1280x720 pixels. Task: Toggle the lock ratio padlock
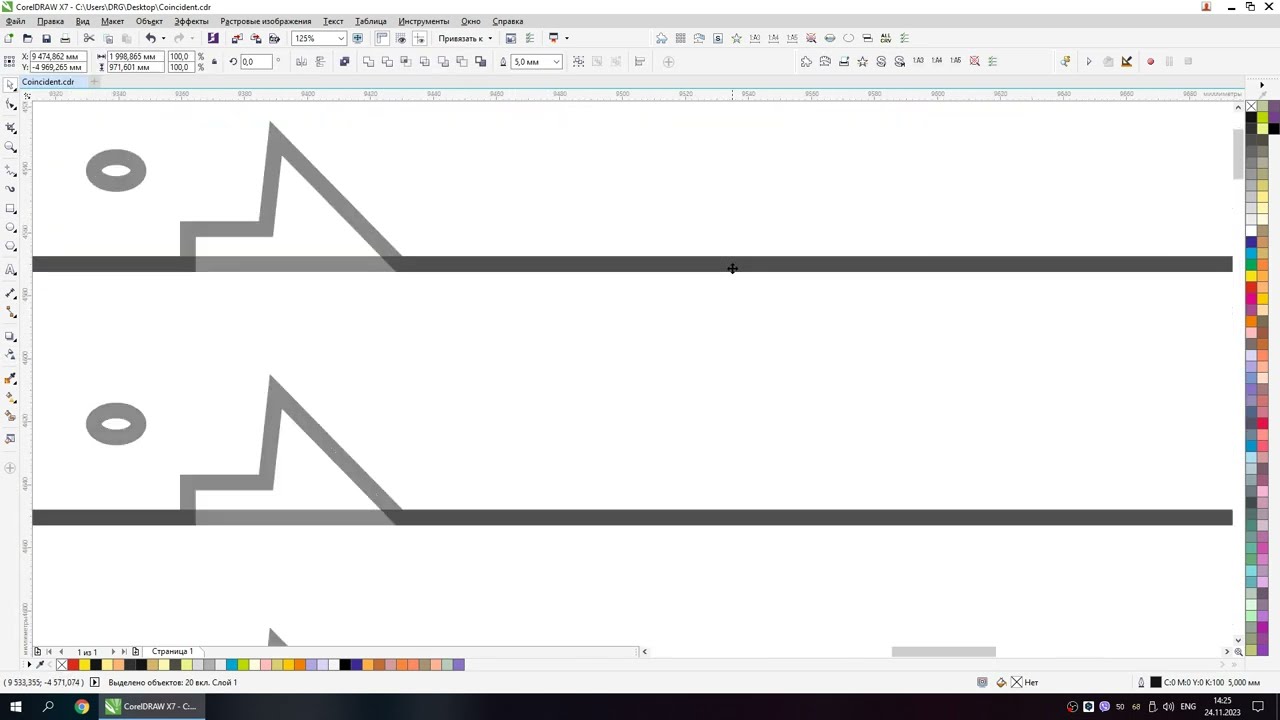pos(214,62)
